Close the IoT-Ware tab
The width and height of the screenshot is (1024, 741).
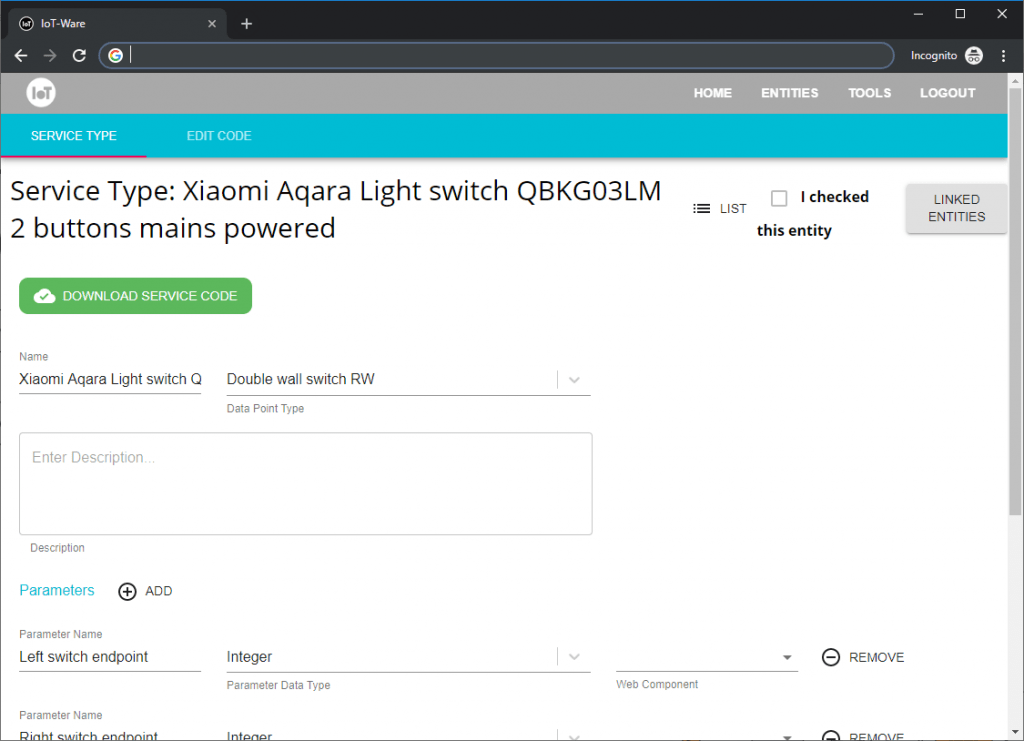tap(212, 24)
